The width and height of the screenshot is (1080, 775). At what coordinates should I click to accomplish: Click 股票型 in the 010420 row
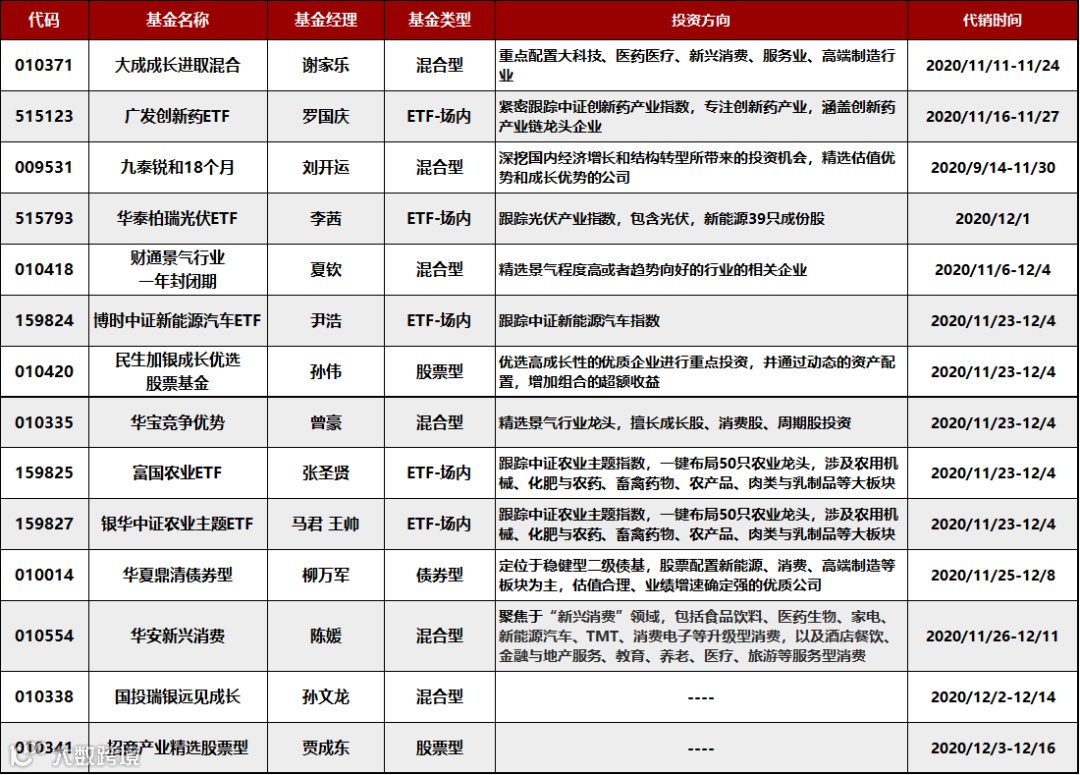pyautogui.click(x=439, y=371)
